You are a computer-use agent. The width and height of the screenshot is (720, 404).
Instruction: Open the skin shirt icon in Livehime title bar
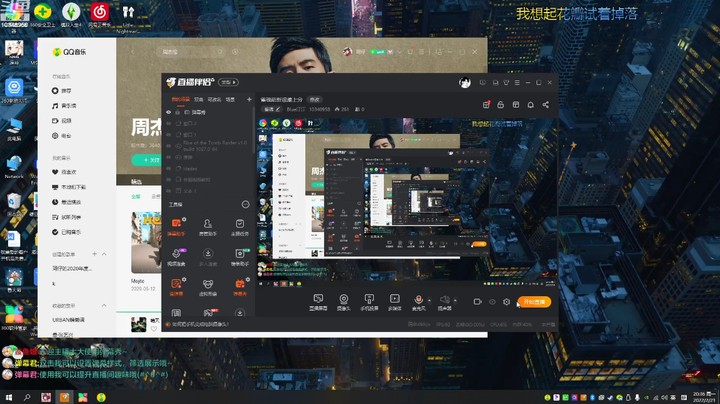(x=506, y=83)
